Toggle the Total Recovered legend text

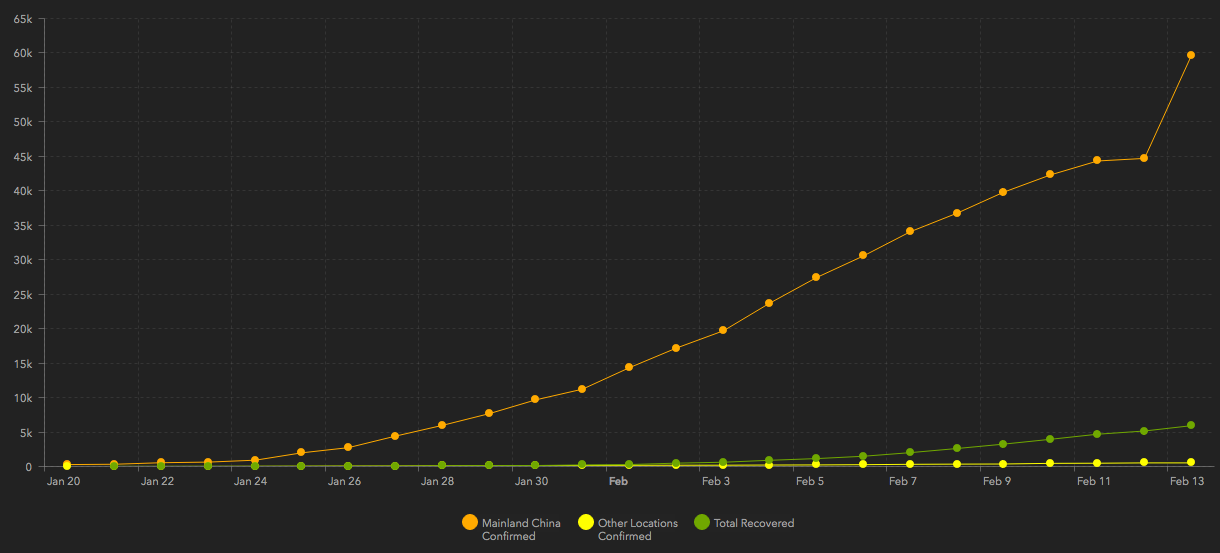click(753, 523)
